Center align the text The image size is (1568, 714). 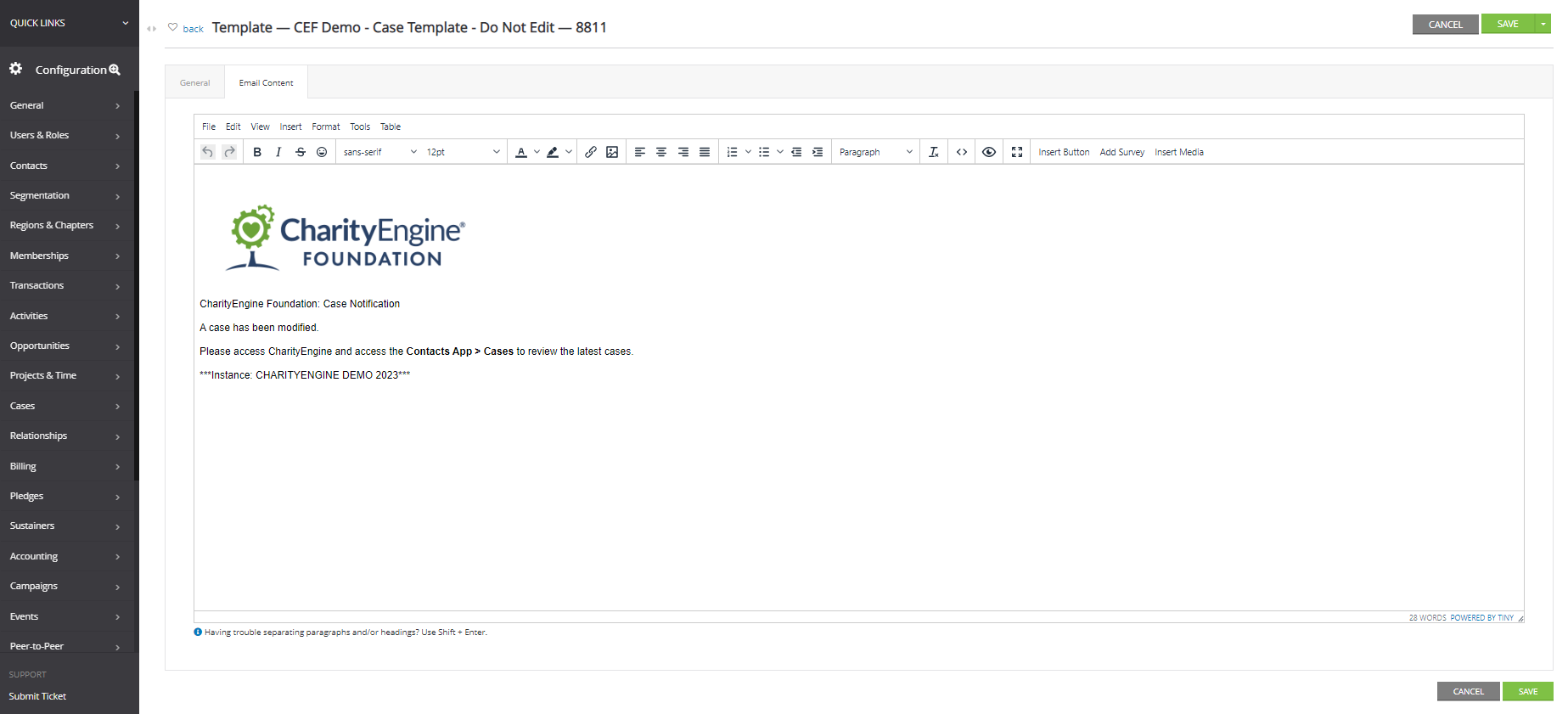click(661, 152)
